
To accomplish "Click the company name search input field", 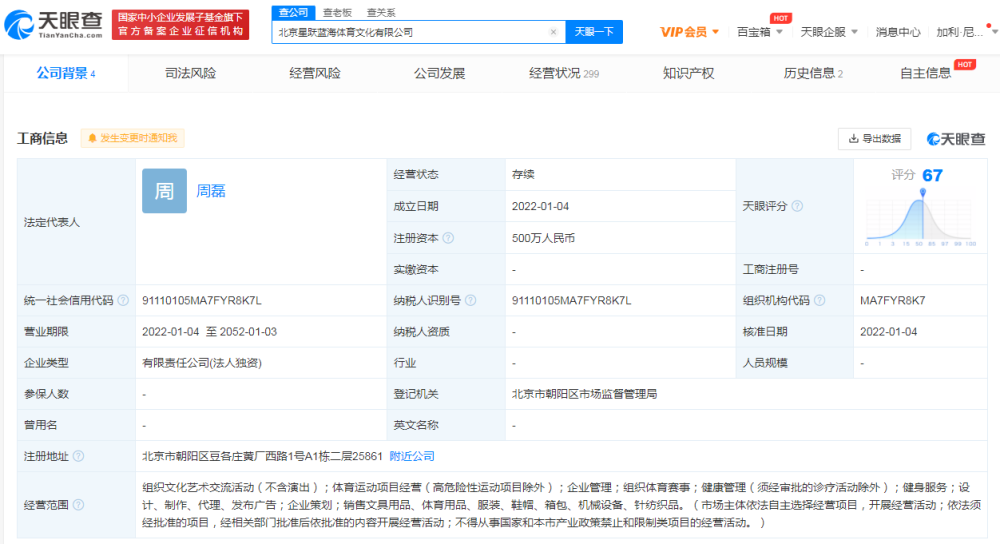I will pyautogui.click(x=410, y=32).
